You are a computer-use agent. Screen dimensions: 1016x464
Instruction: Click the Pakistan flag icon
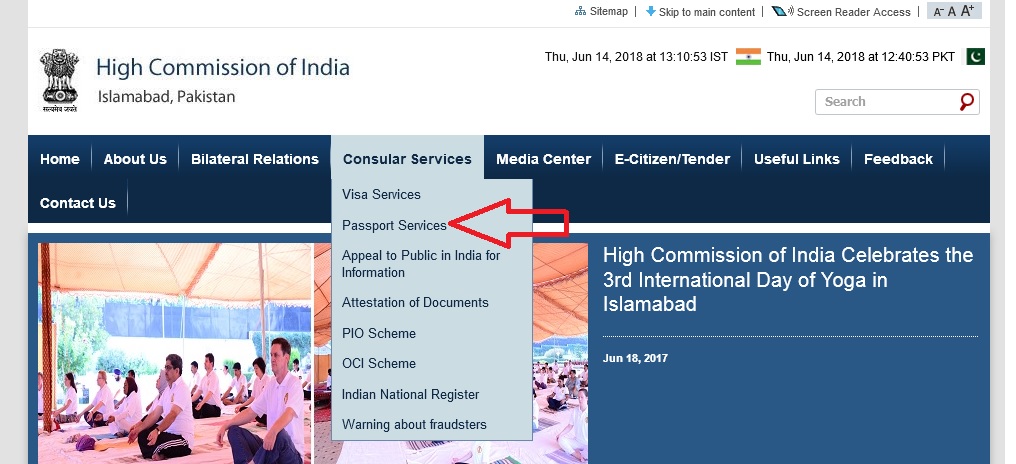pos(975,57)
